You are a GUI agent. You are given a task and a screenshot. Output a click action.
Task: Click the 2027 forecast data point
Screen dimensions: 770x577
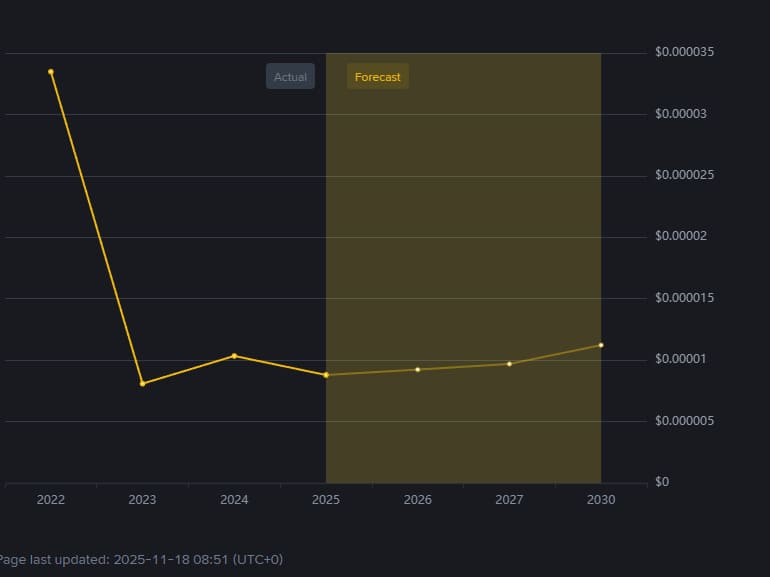(x=509, y=364)
